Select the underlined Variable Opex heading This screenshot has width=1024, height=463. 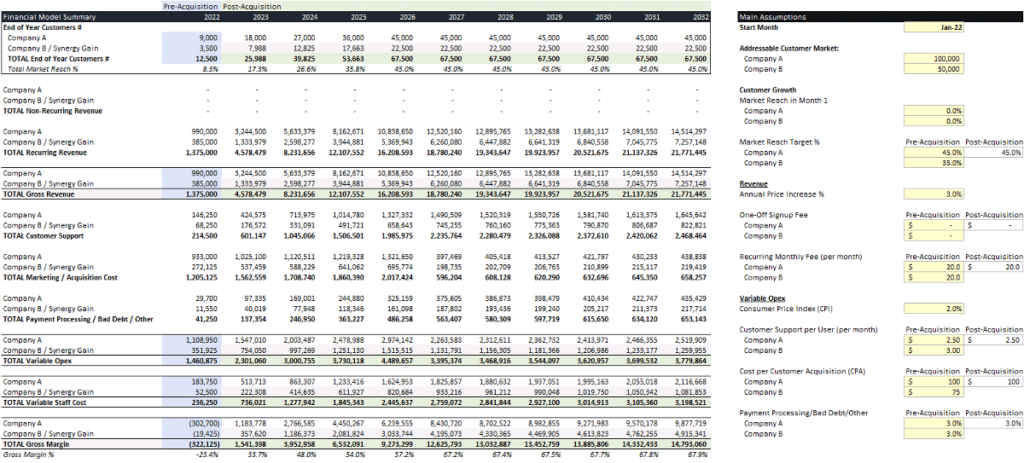(763, 298)
